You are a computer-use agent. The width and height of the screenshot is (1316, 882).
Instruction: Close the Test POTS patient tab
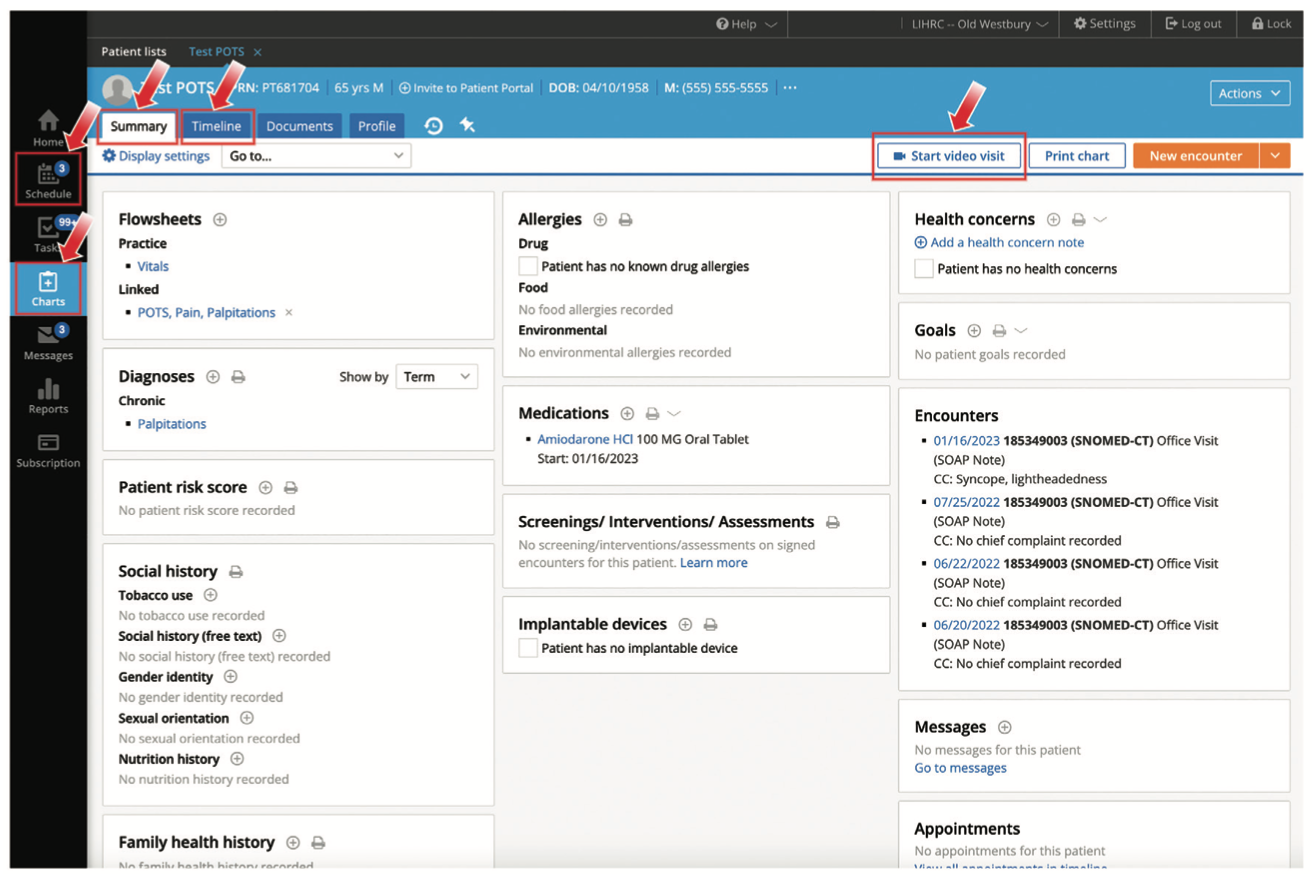257,52
